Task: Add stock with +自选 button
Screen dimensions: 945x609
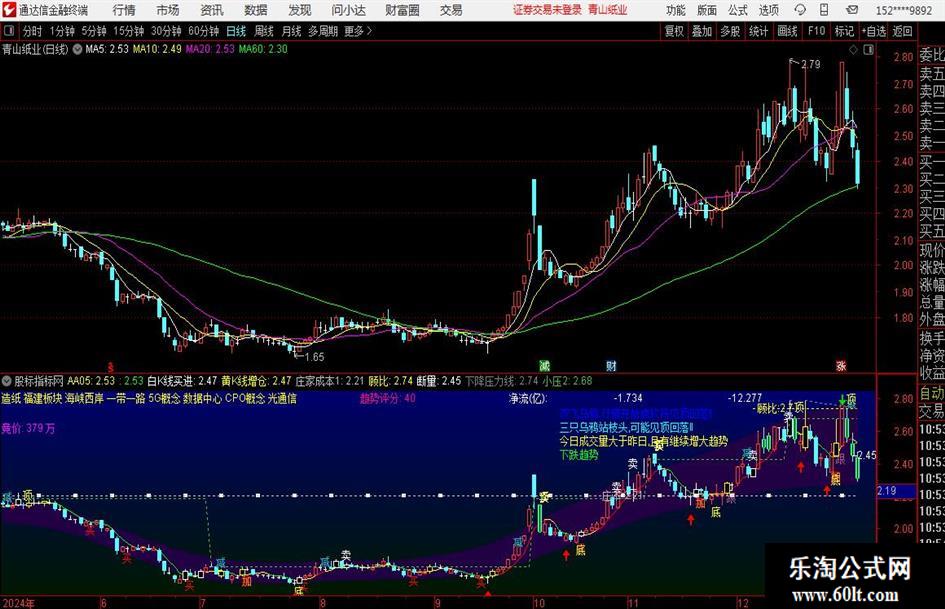Action: [x=873, y=31]
